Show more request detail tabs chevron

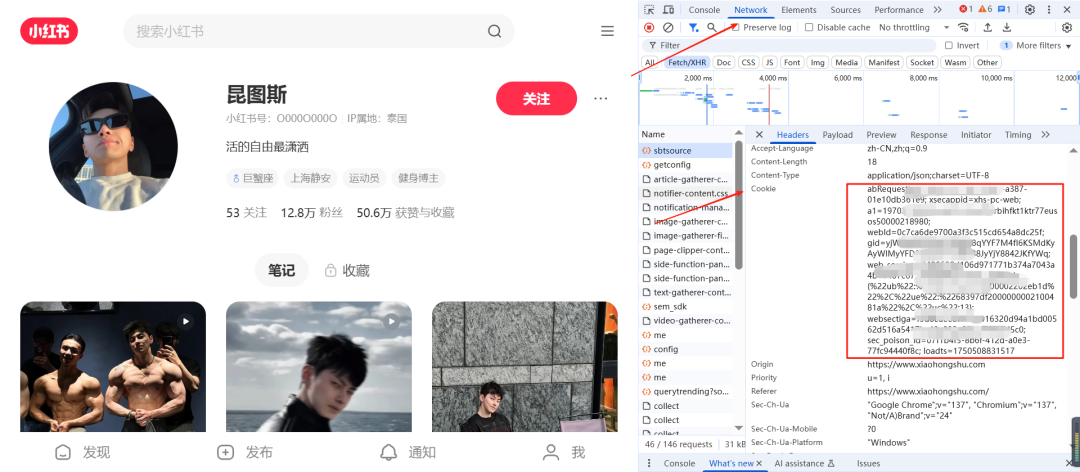coord(1046,134)
